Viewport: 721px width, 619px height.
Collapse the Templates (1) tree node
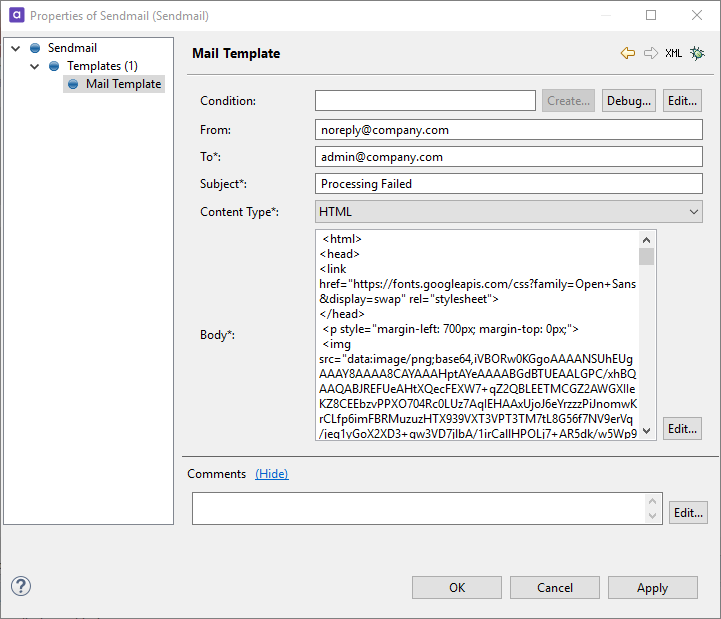point(36,66)
